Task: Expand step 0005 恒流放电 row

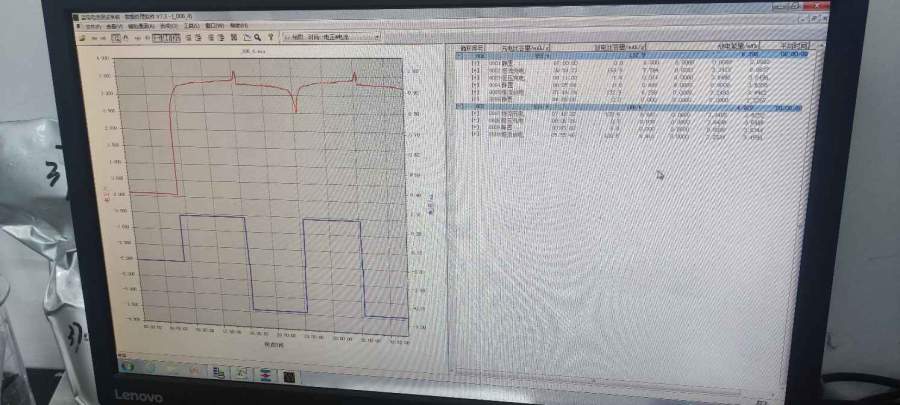Action: pyautogui.click(x=475, y=92)
